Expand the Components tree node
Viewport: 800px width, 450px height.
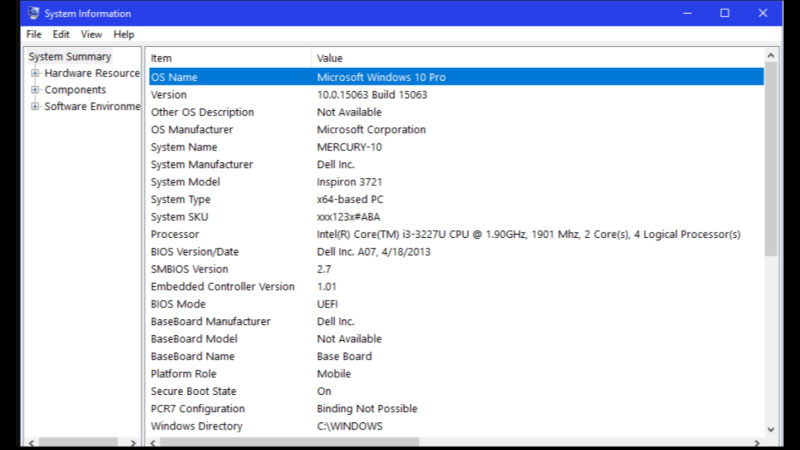click(35, 90)
